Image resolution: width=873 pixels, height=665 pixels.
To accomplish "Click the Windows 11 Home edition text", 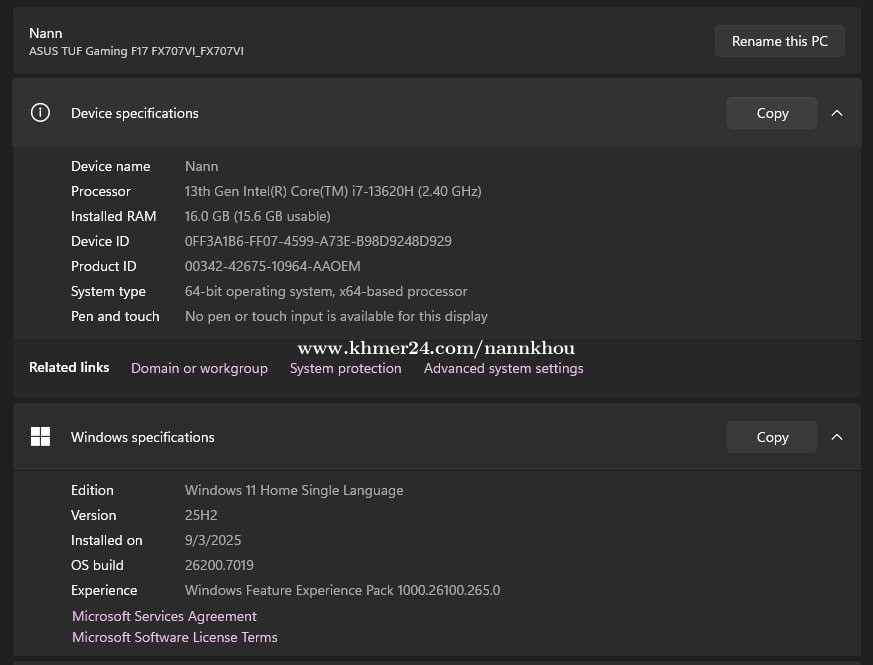I will click(294, 490).
